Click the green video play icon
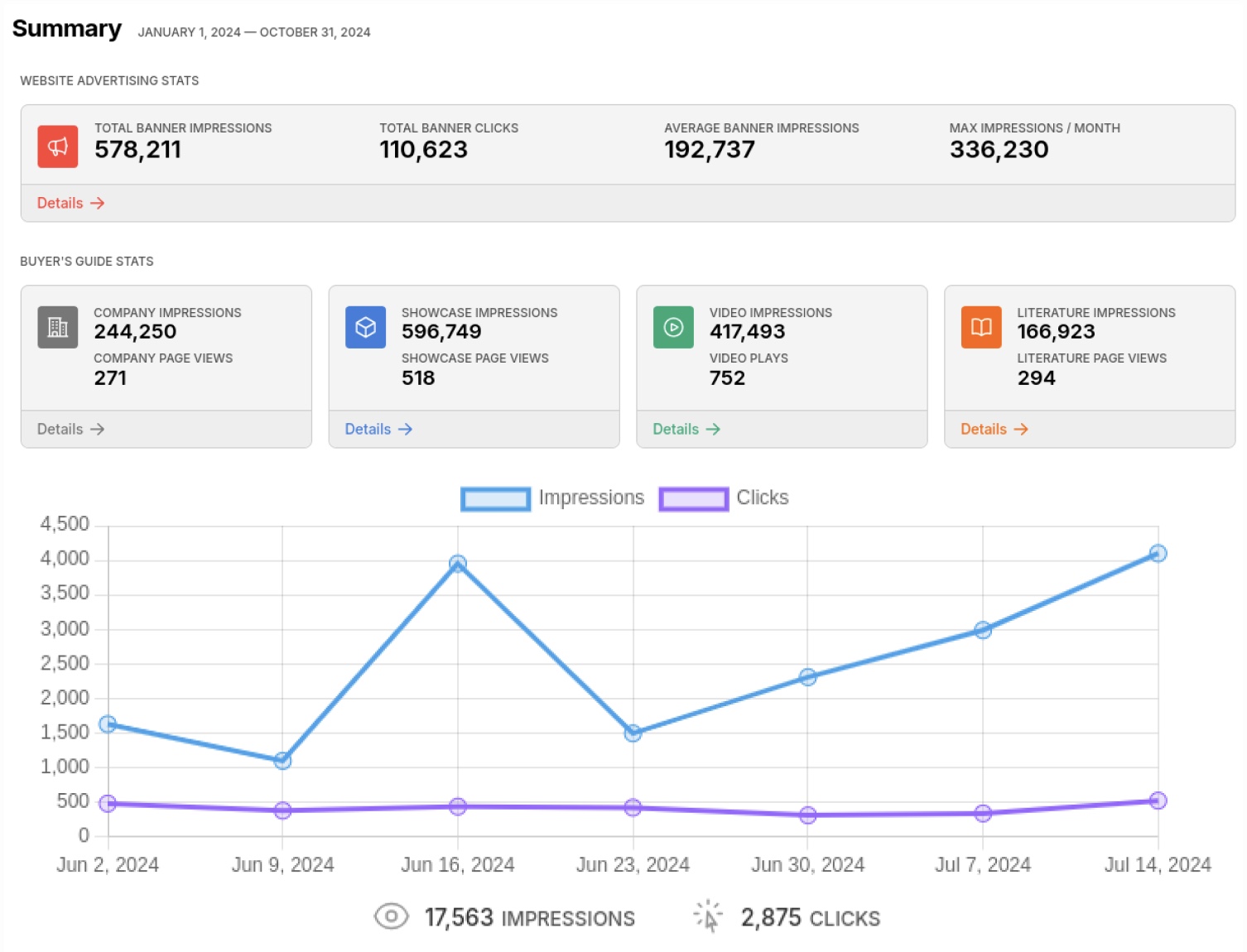Viewport: 1247px width, 952px height. (x=672, y=327)
